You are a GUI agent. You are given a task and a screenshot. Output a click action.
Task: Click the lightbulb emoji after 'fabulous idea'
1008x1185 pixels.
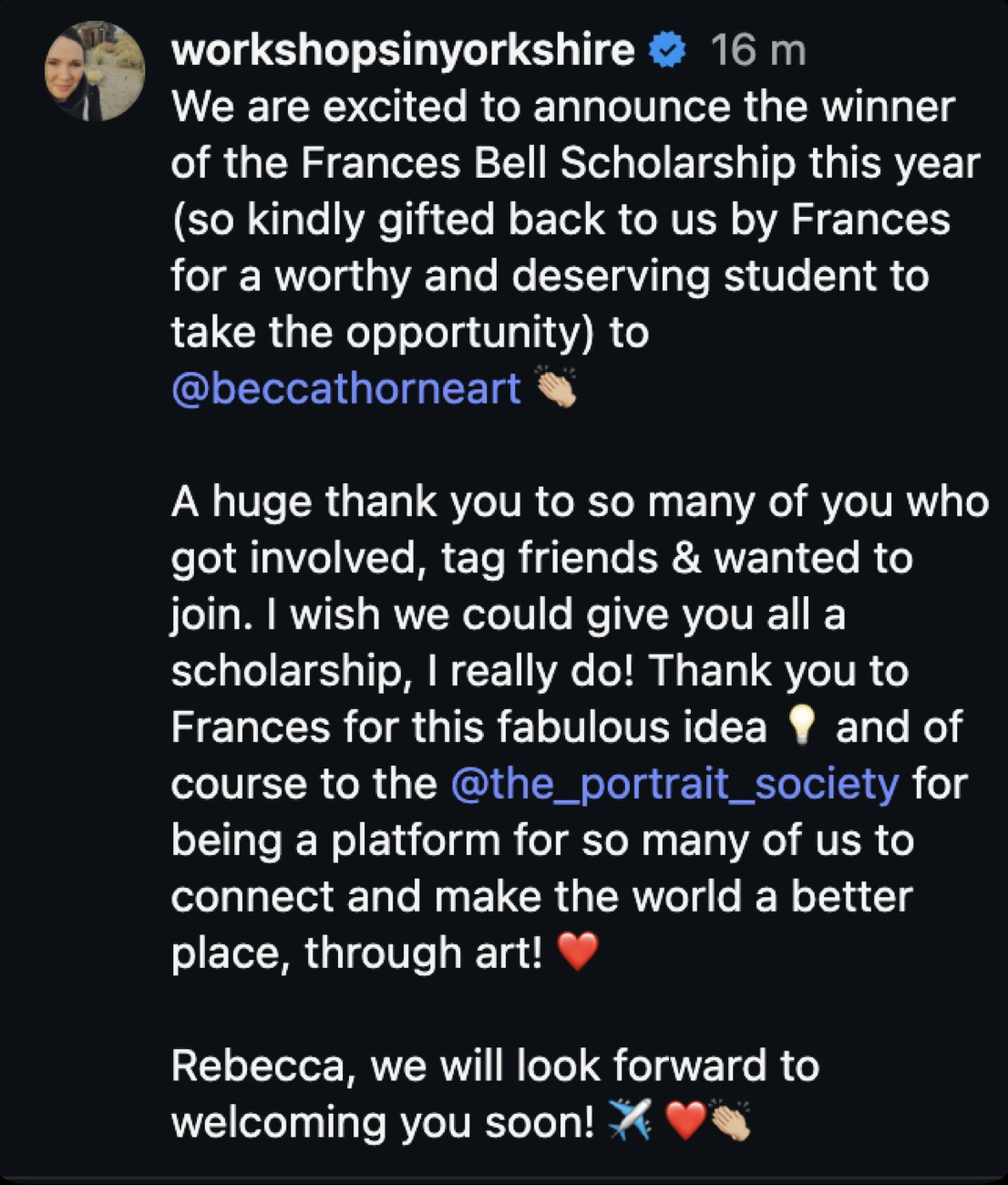point(799,728)
